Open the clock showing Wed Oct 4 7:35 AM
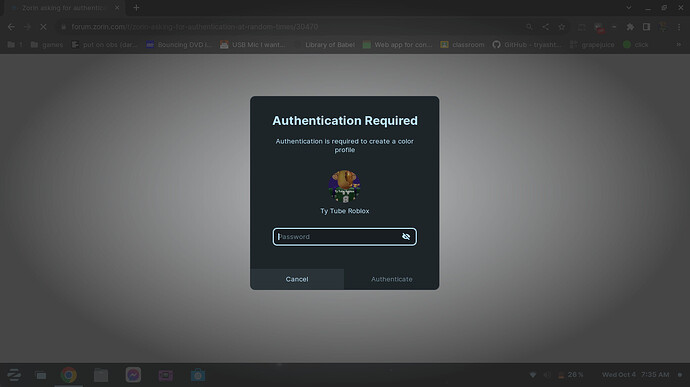This screenshot has width=690, height=387. click(x=635, y=375)
